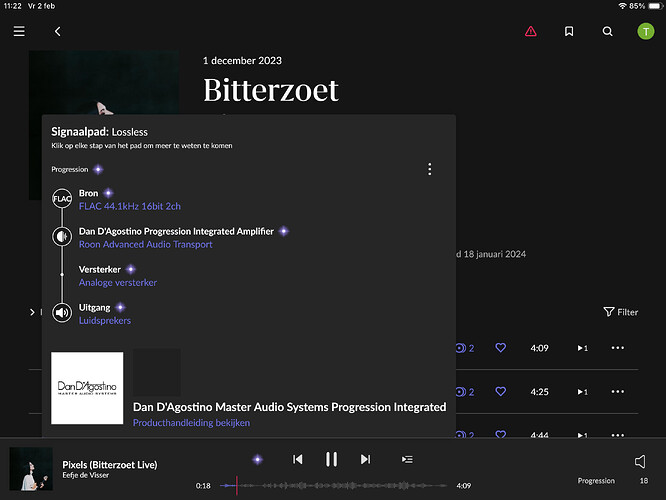Open more options for the 4:09 track

click(x=617, y=348)
